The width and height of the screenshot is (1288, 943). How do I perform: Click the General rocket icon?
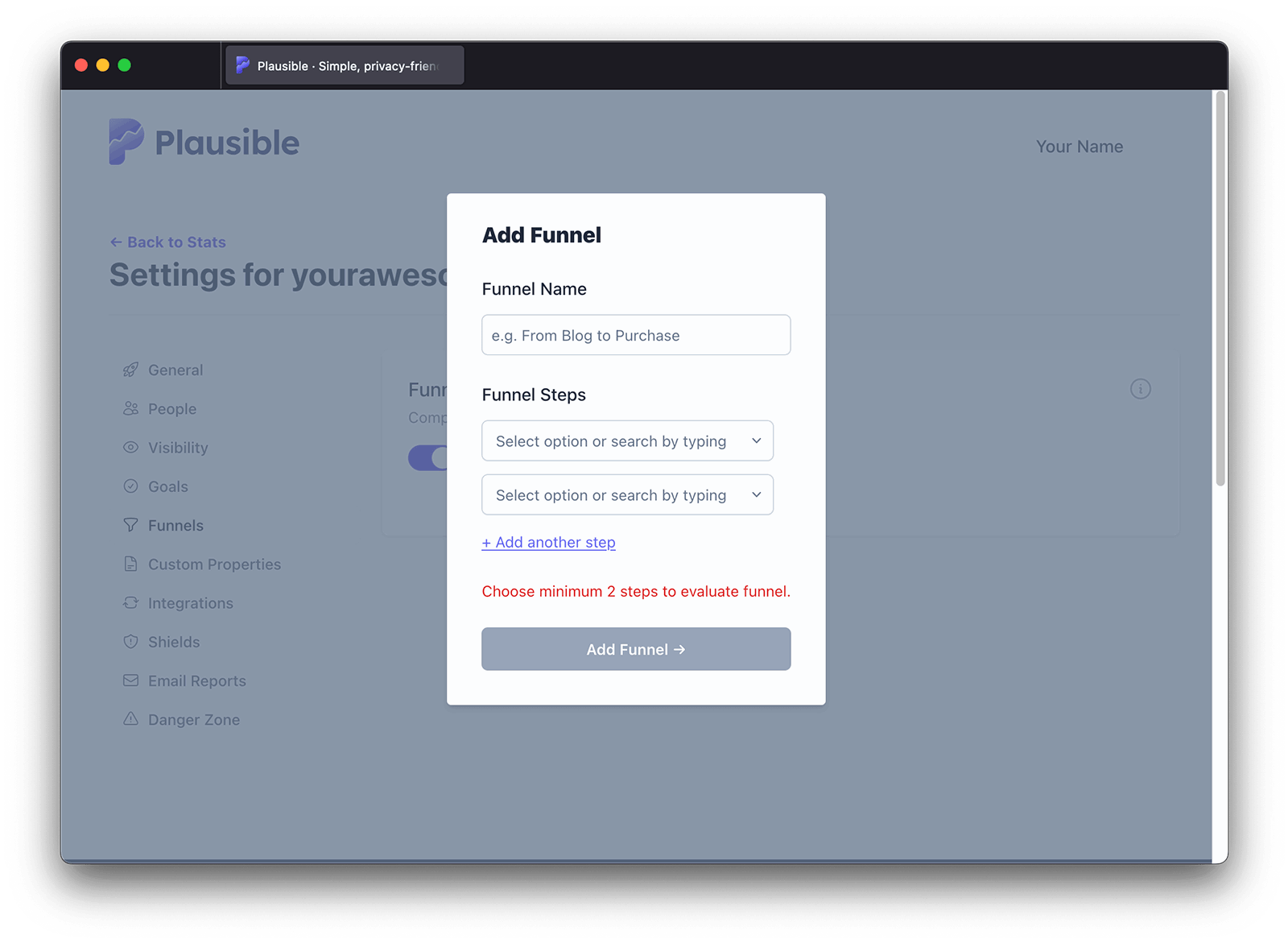pyautogui.click(x=130, y=370)
